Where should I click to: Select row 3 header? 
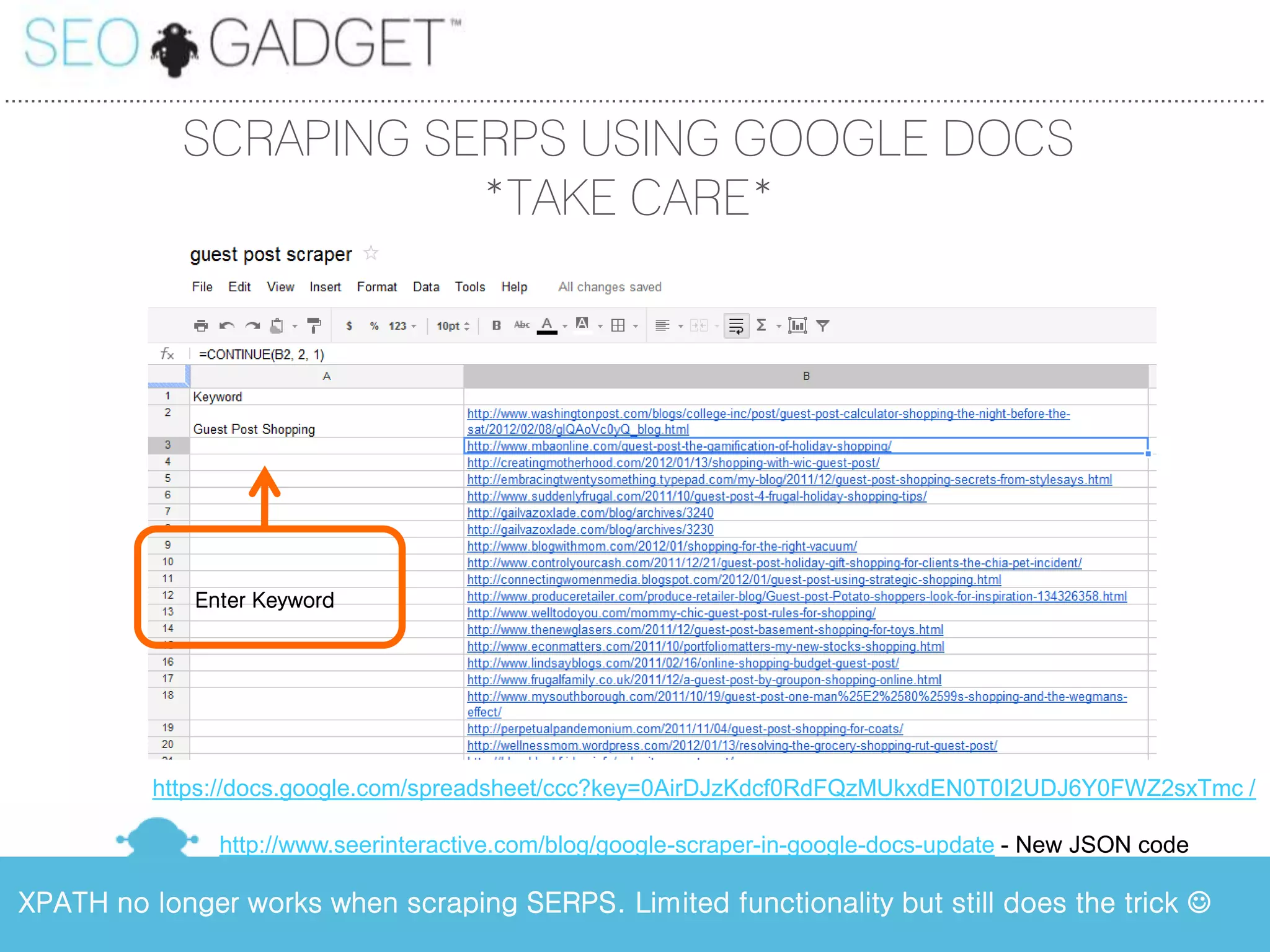coord(168,445)
